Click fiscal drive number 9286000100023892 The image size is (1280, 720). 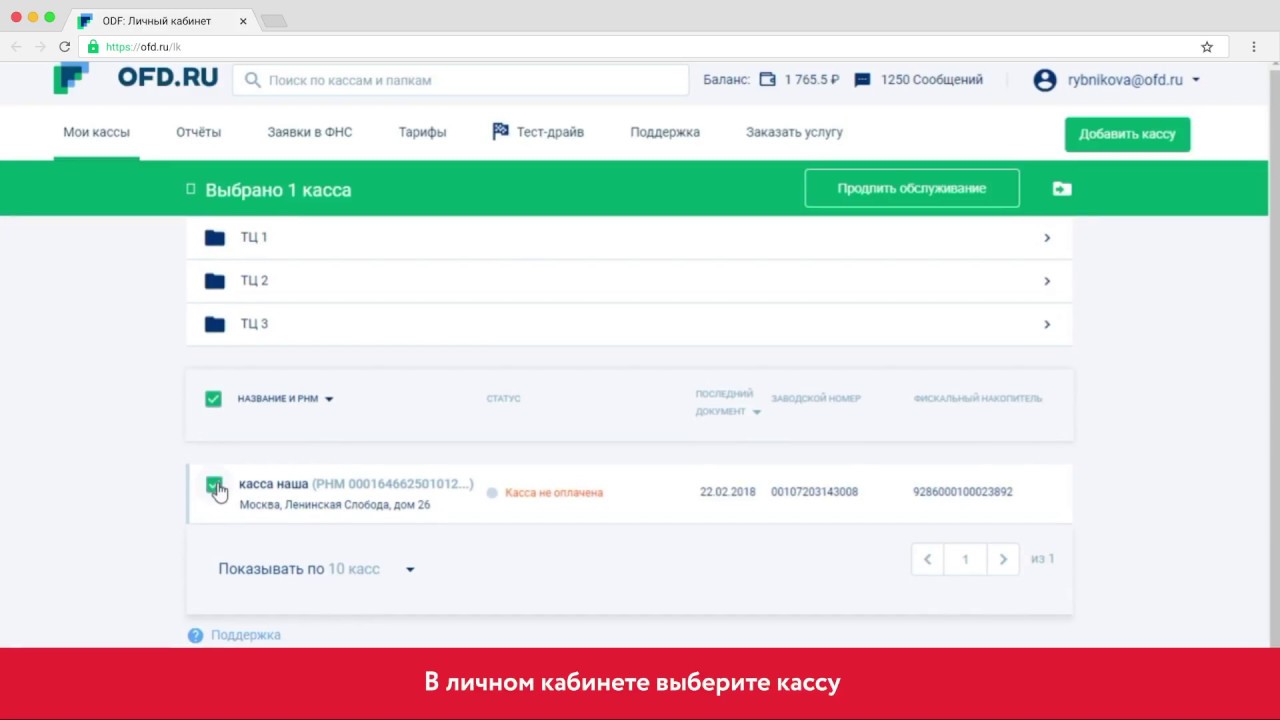(x=963, y=492)
